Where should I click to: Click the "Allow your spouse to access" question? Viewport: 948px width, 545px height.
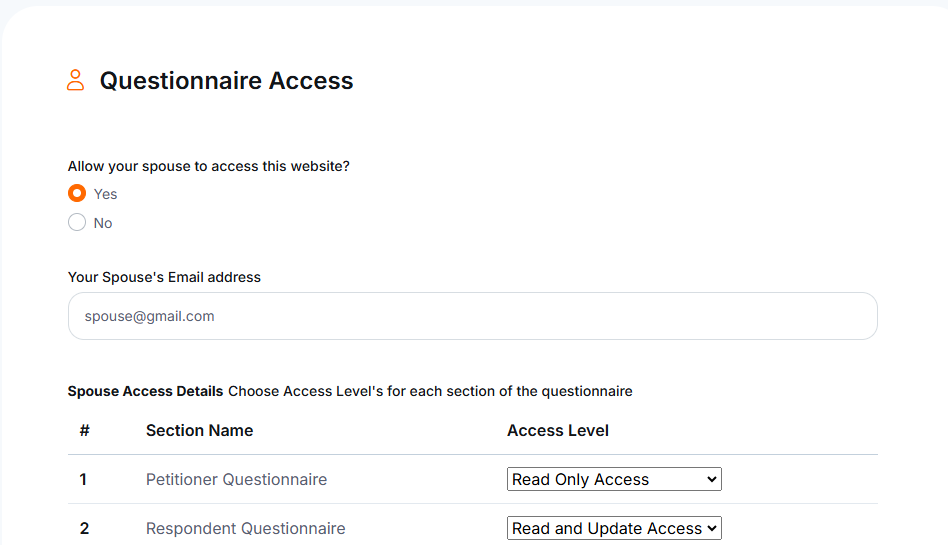[209, 166]
